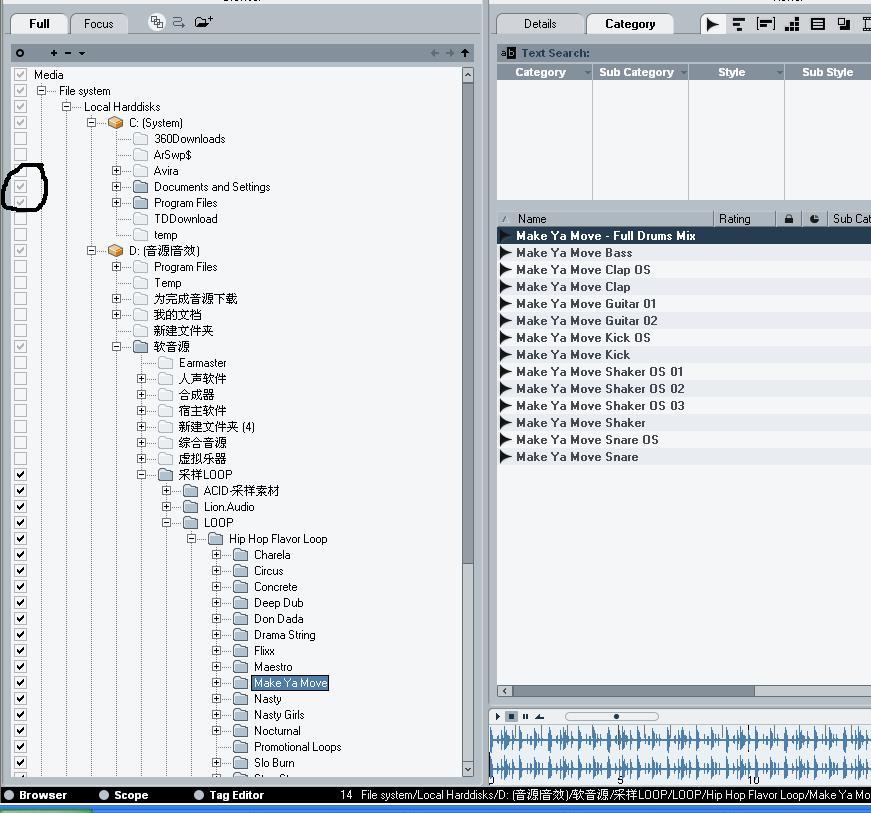Expand the Deep Dub folder
The height and width of the screenshot is (813, 871).
point(216,603)
